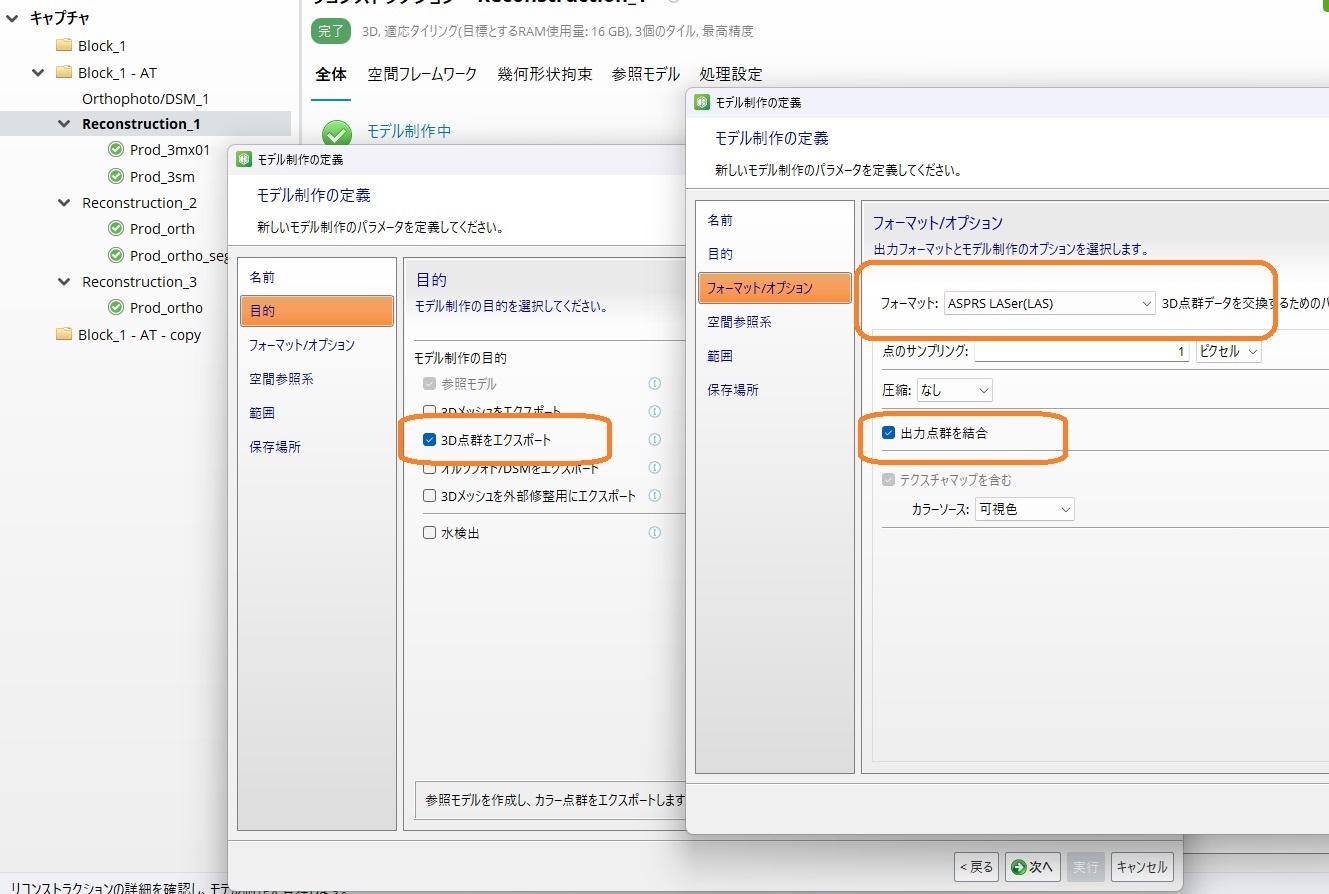Collapse the Block_1 - AT tree node

pos(38,73)
